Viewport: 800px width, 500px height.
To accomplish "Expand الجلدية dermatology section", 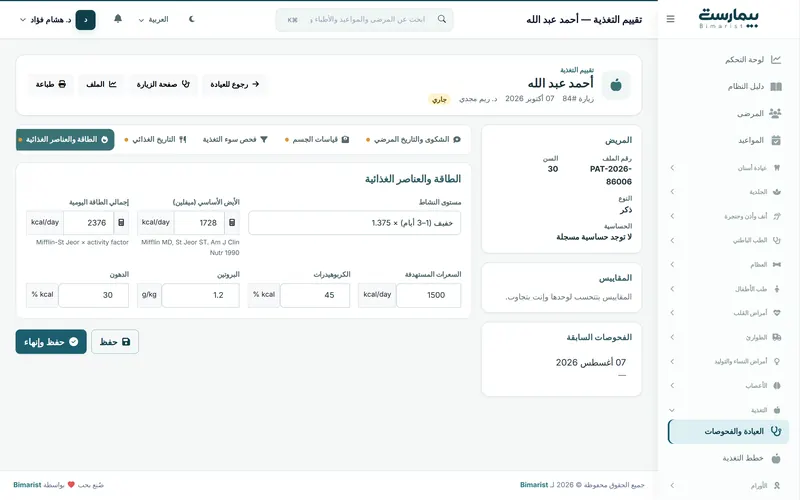I will point(728,192).
